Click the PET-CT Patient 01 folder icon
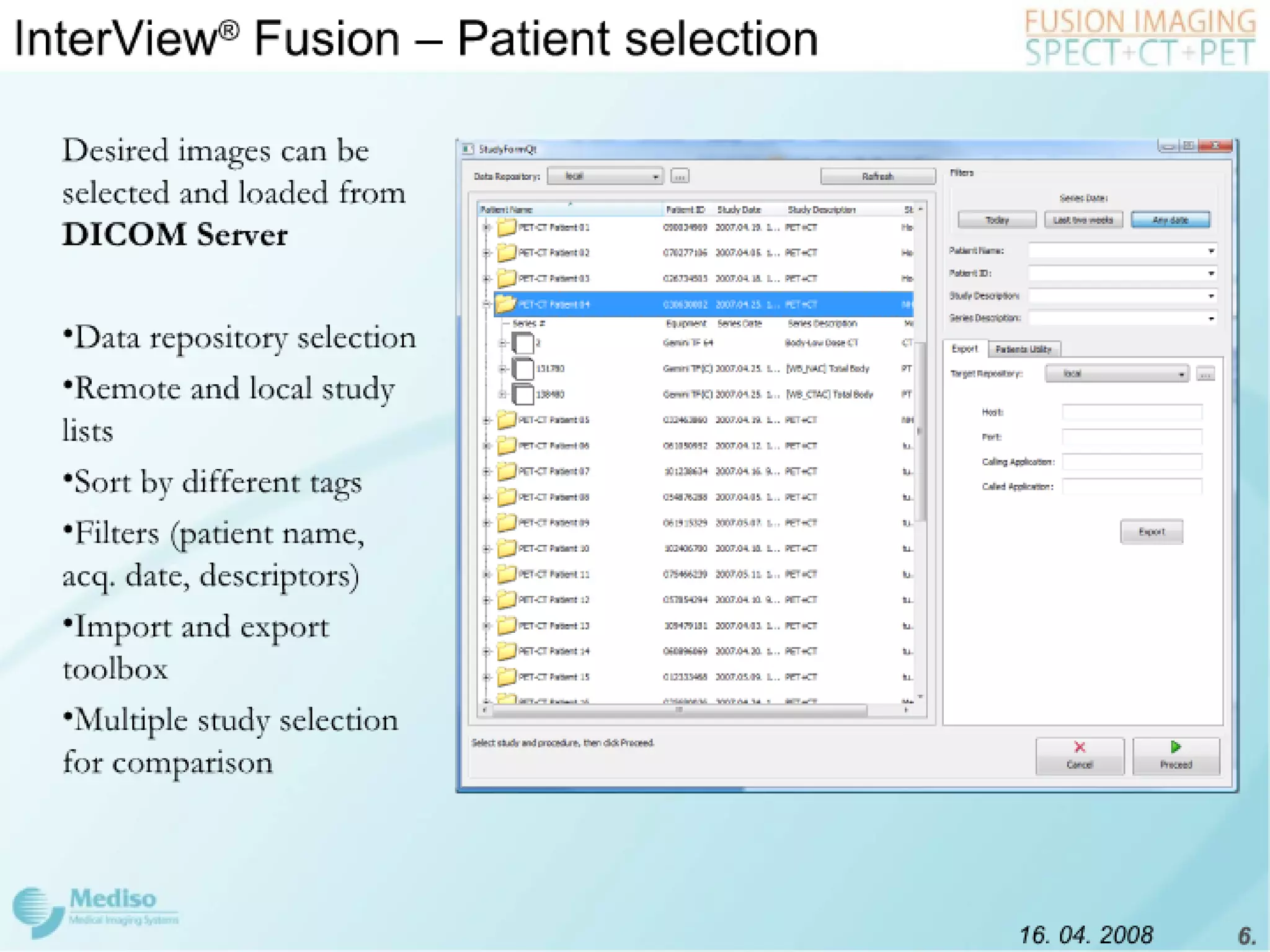This screenshot has height=952, width=1270. tap(506, 227)
